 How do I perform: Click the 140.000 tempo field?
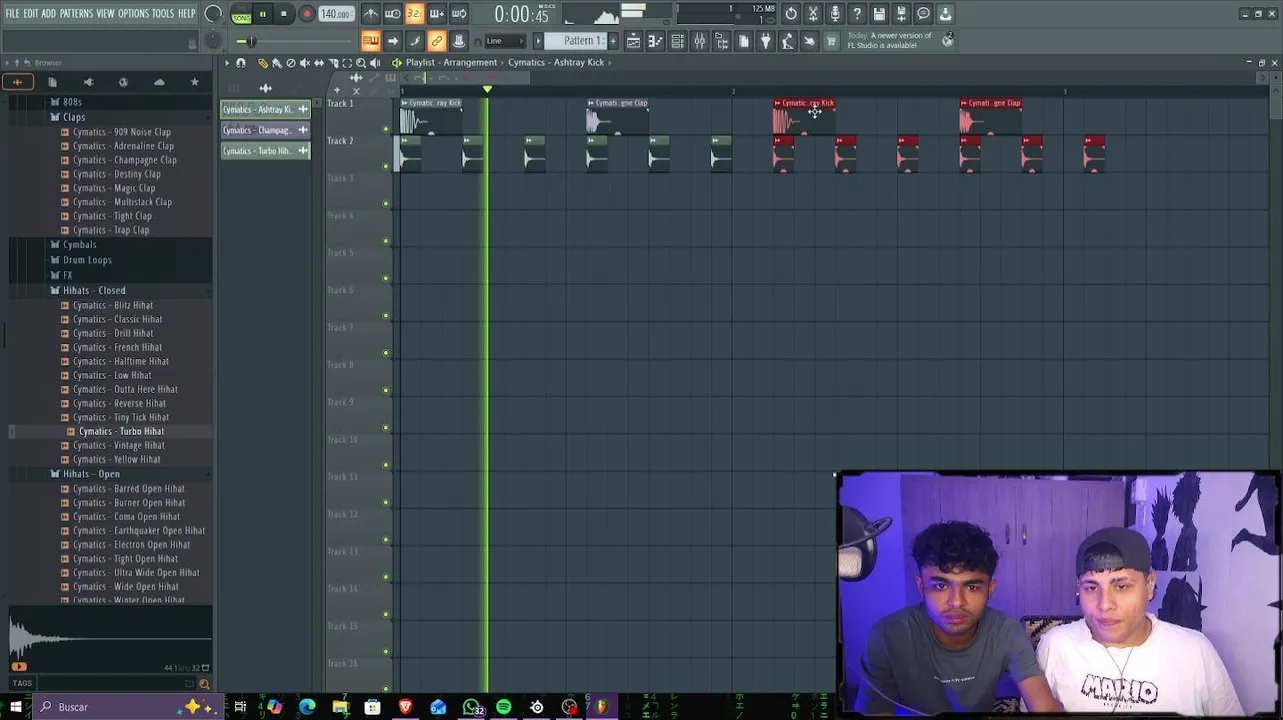336,14
